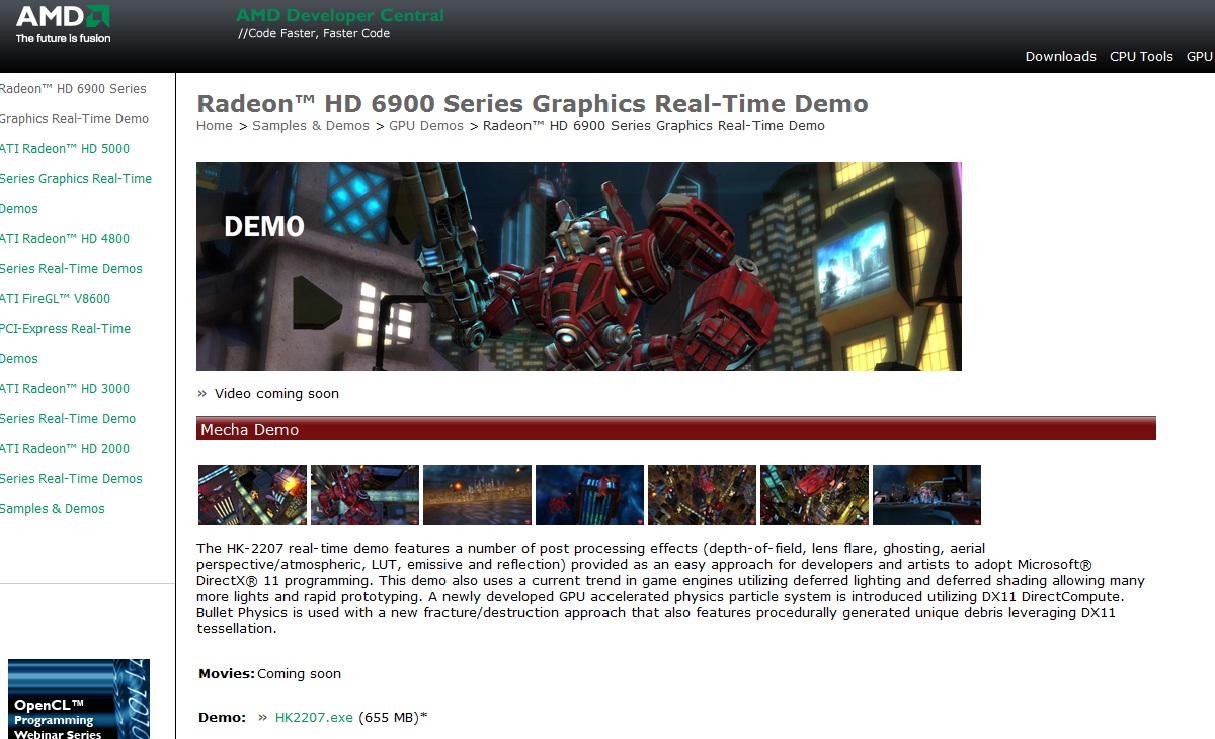This screenshot has height=739, width=1215.
Task: Open the first Mecha Demo screenshot thumbnail
Action: [x=252, y=495]
